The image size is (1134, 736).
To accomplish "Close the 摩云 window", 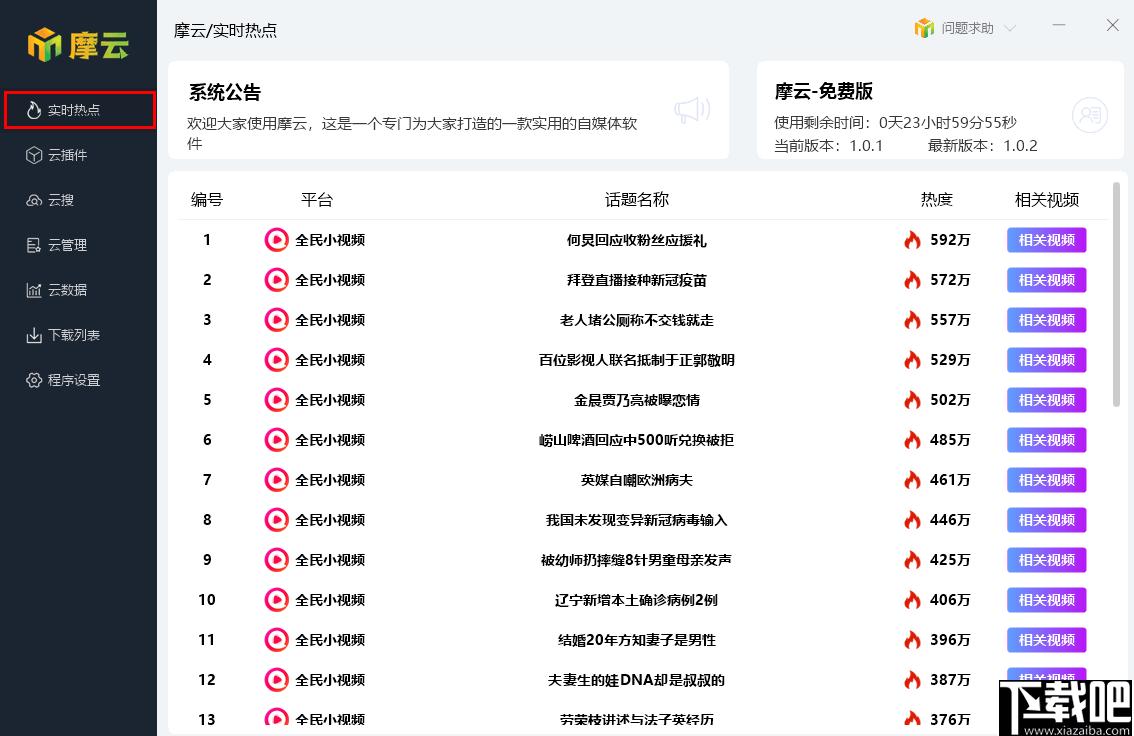I will 1112,25.
